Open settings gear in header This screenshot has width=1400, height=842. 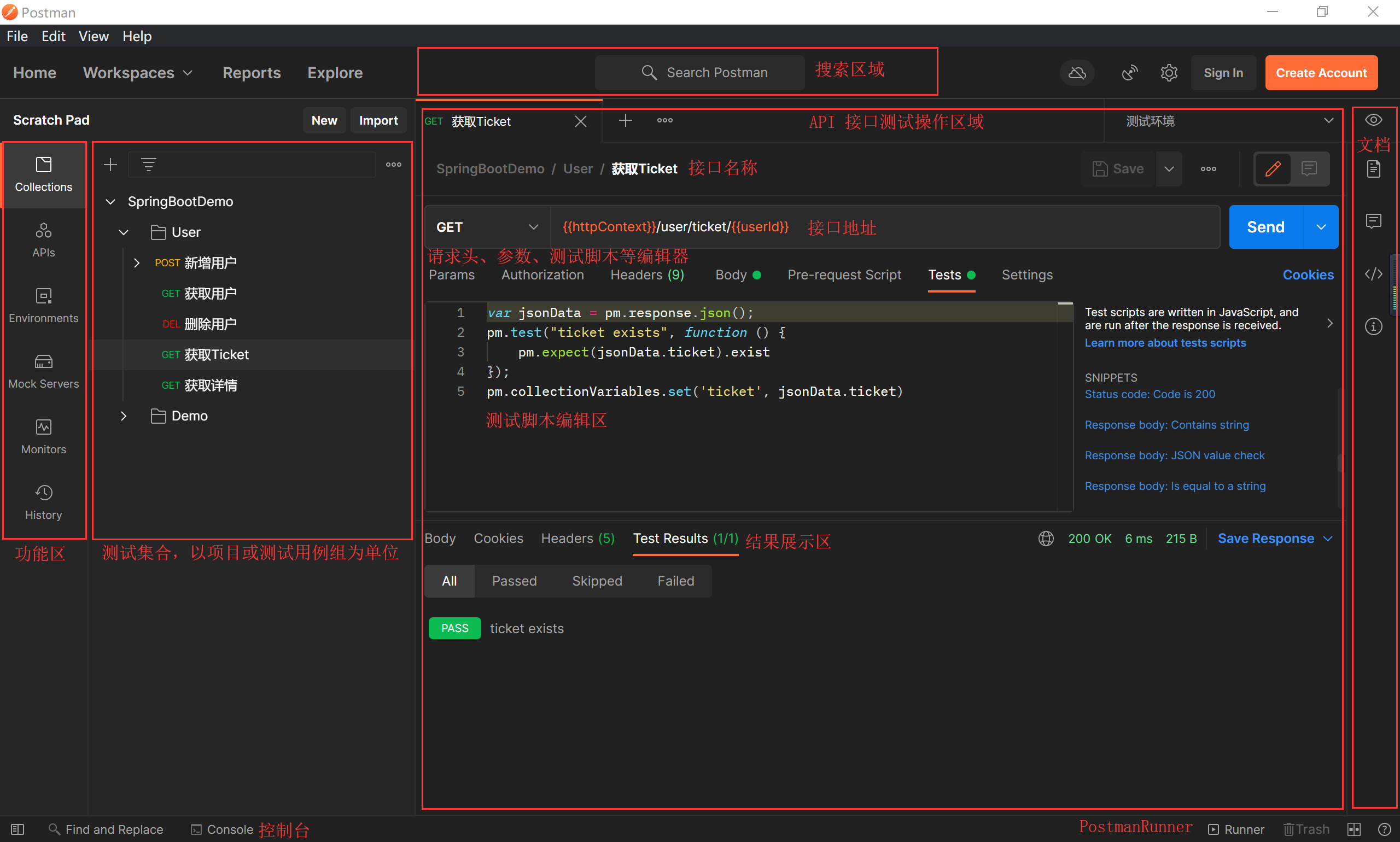point(1169,73)
